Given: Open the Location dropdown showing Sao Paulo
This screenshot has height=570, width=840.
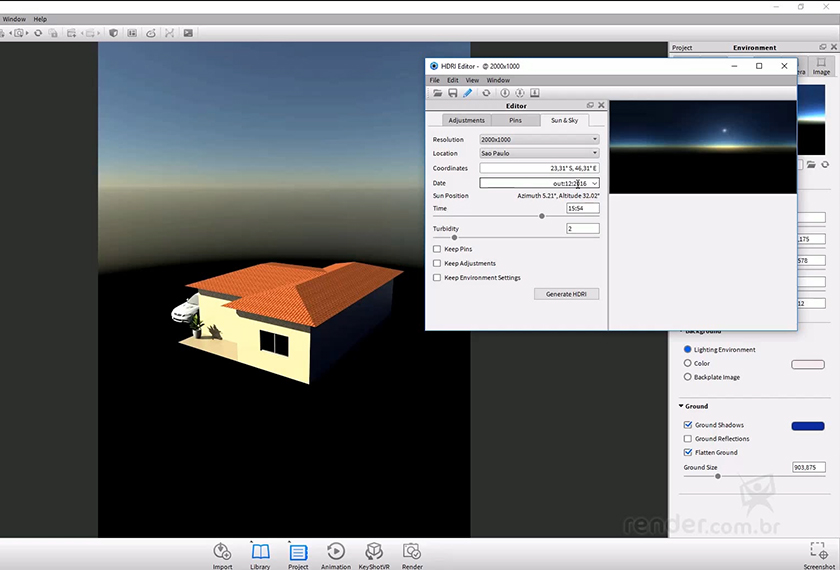Looking at the screenshot, I should 539,154.
